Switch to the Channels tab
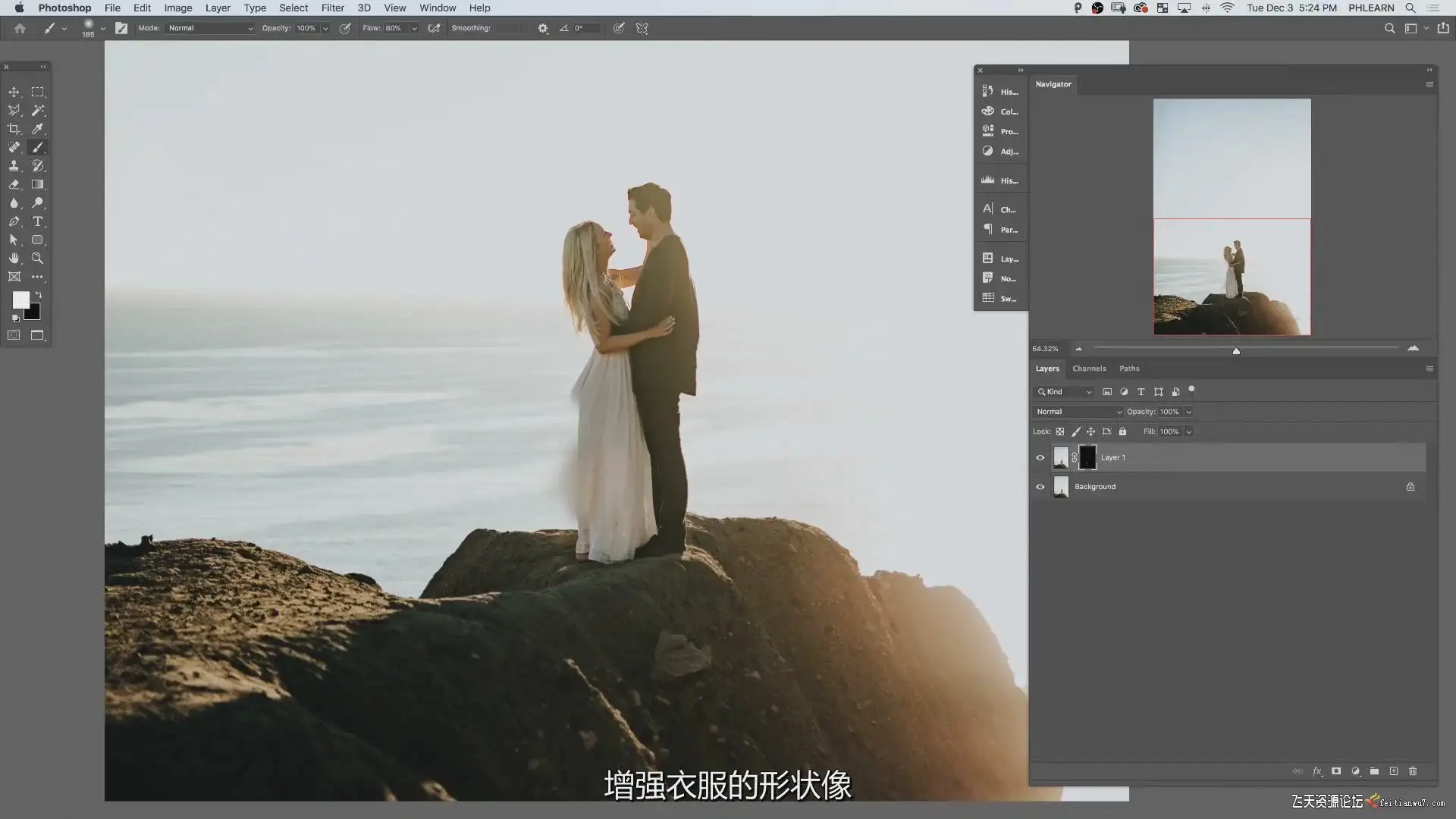The width and height of the screenshot is (1456, 819). point(1089,369)
